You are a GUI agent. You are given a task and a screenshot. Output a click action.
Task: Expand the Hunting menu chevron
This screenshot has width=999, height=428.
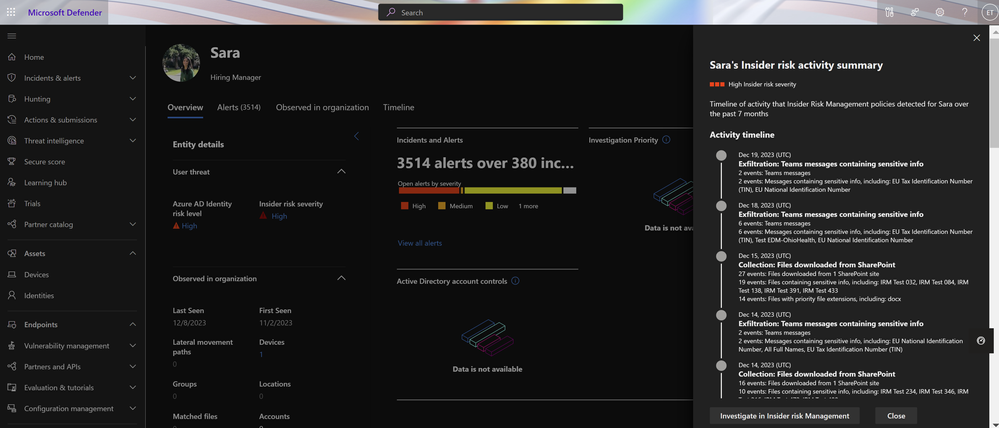click(133, 99)
